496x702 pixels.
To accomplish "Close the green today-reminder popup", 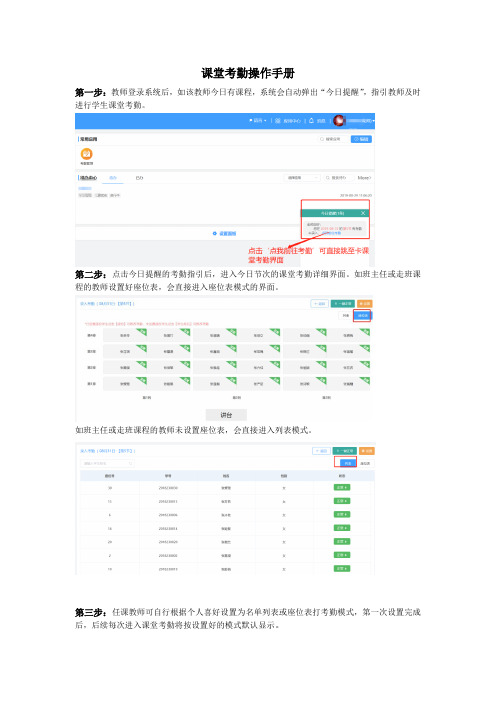I will click(x=363, y=213).
